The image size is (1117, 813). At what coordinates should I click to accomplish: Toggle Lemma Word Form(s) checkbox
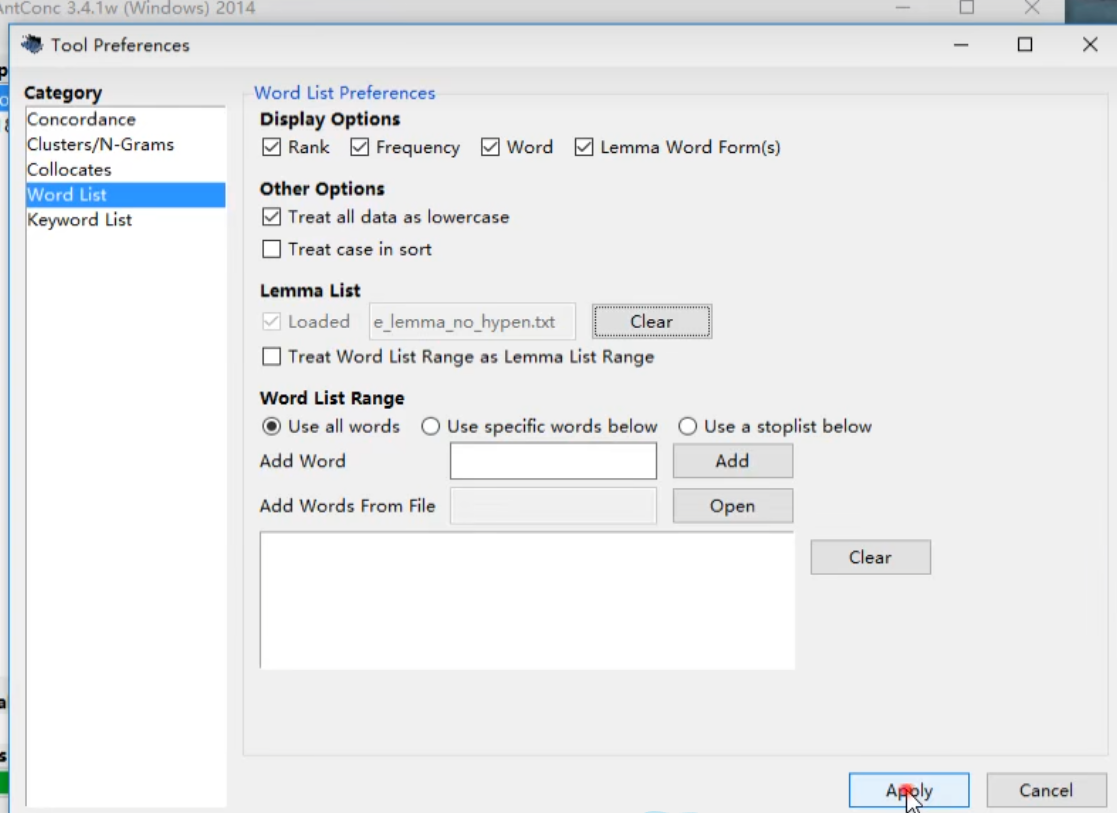pyautogui.click(x=583, y=147)
